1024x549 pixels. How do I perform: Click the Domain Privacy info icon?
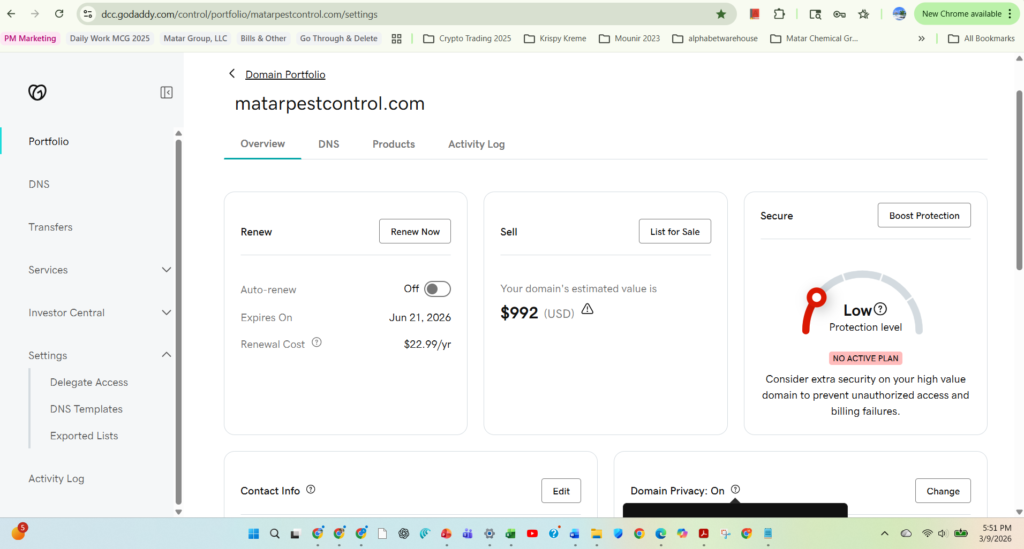coord(735,490)
